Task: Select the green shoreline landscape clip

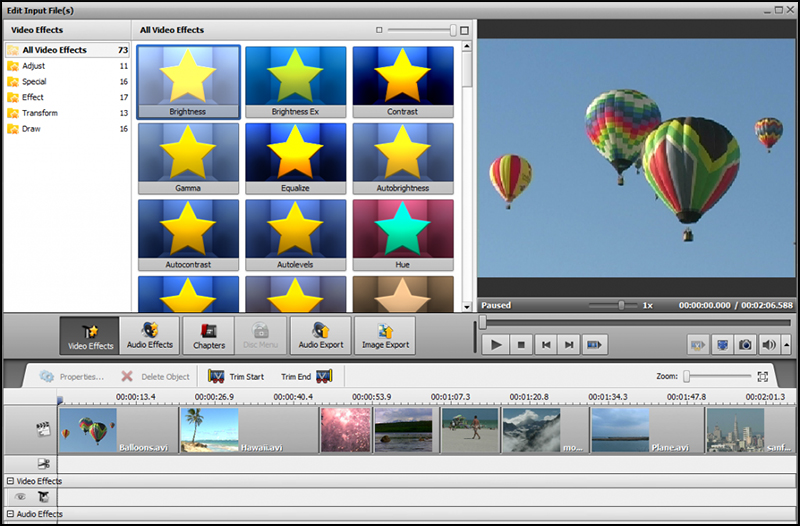Action: coord(406,430)
